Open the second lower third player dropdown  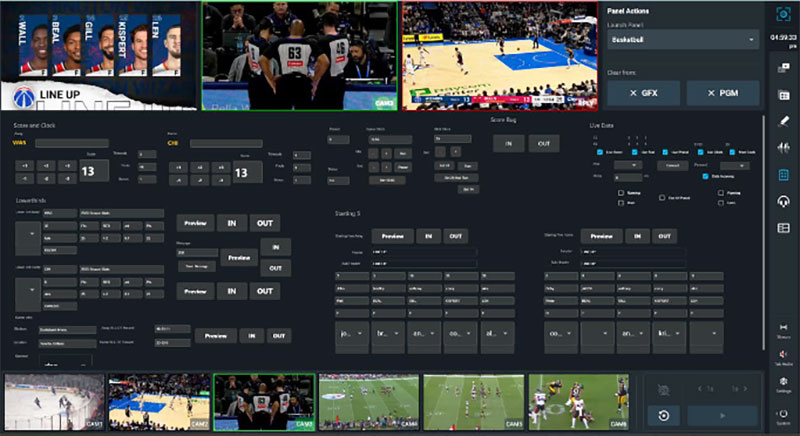pyautogui.click(x=28, y=294)
